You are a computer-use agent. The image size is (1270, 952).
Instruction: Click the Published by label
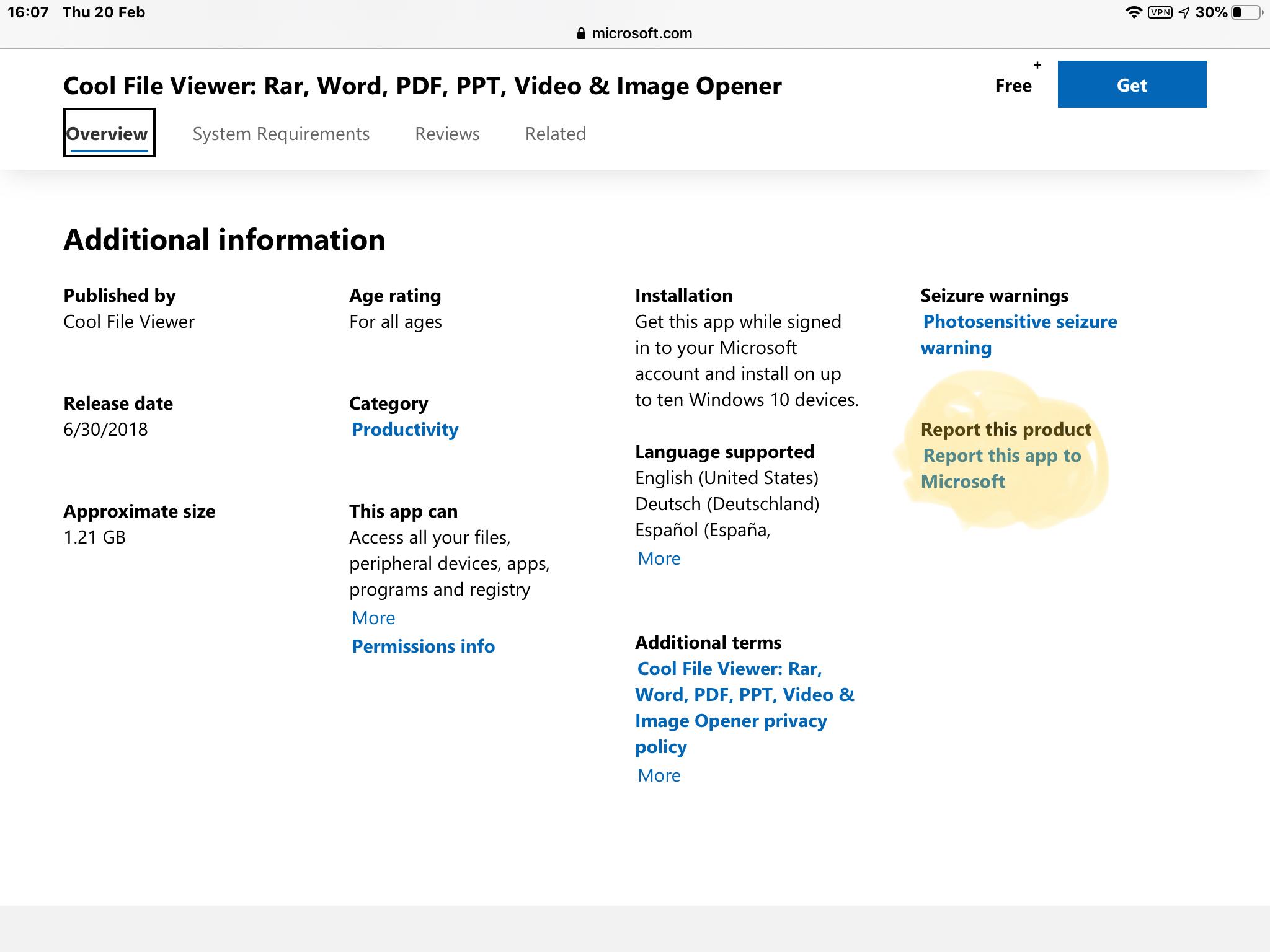(x=120, y=296)
